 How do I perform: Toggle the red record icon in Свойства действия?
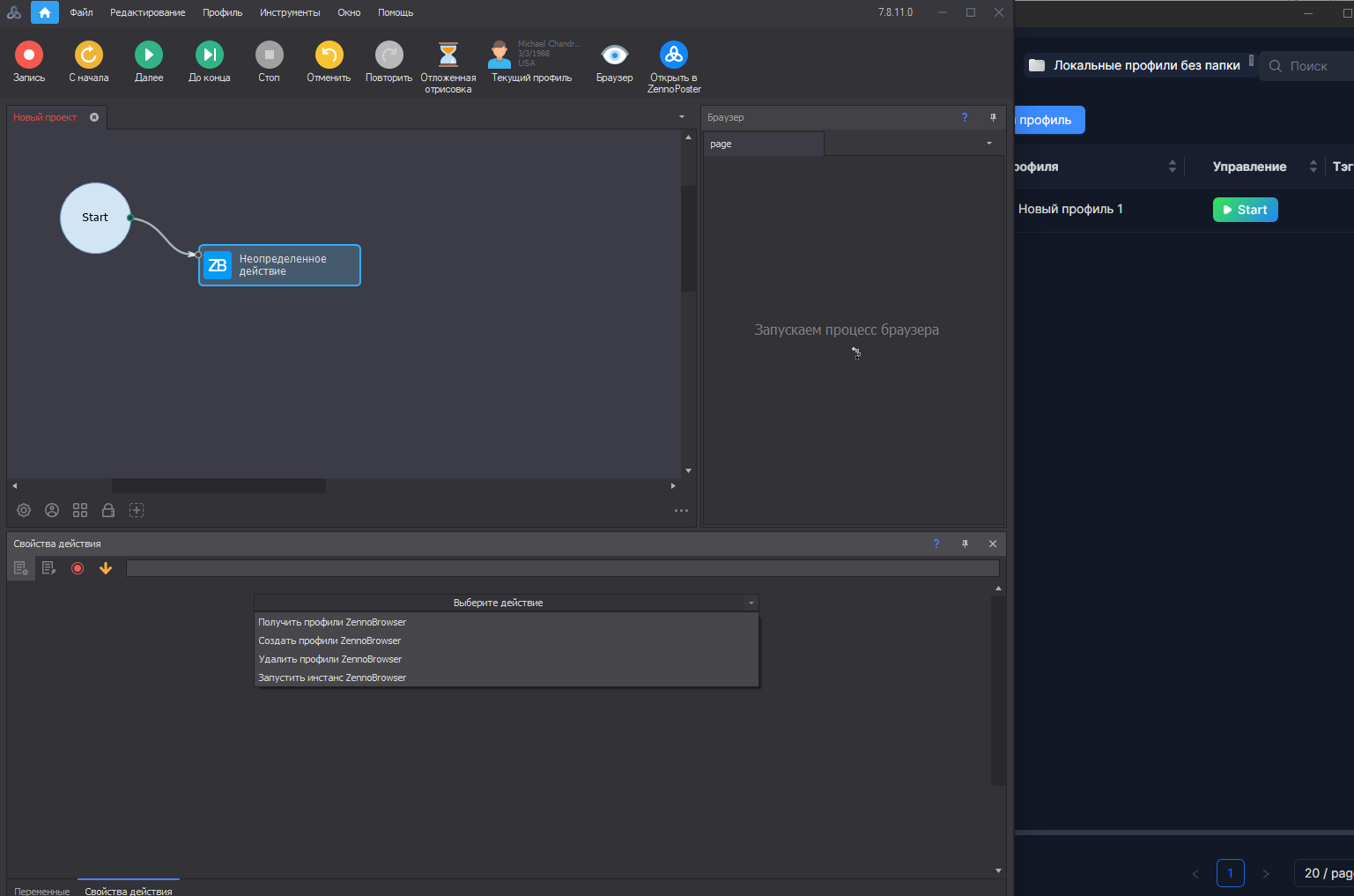pos(78,568)
